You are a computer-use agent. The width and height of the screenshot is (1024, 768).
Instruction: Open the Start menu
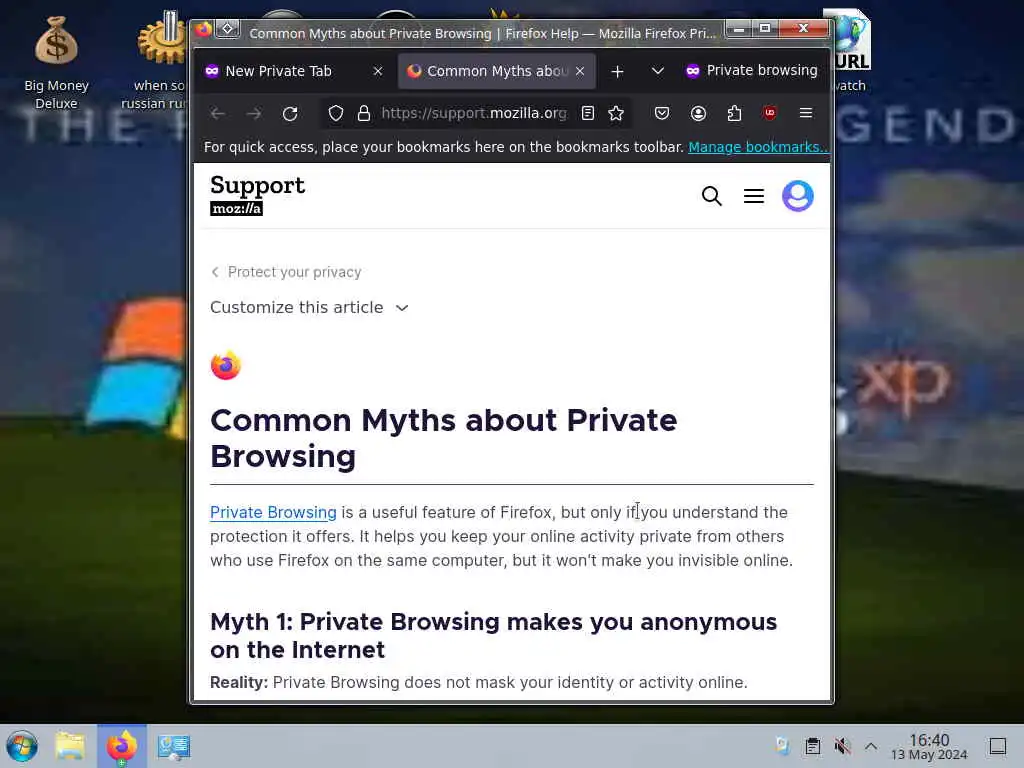pyautogui.click(x=22, y=746)
